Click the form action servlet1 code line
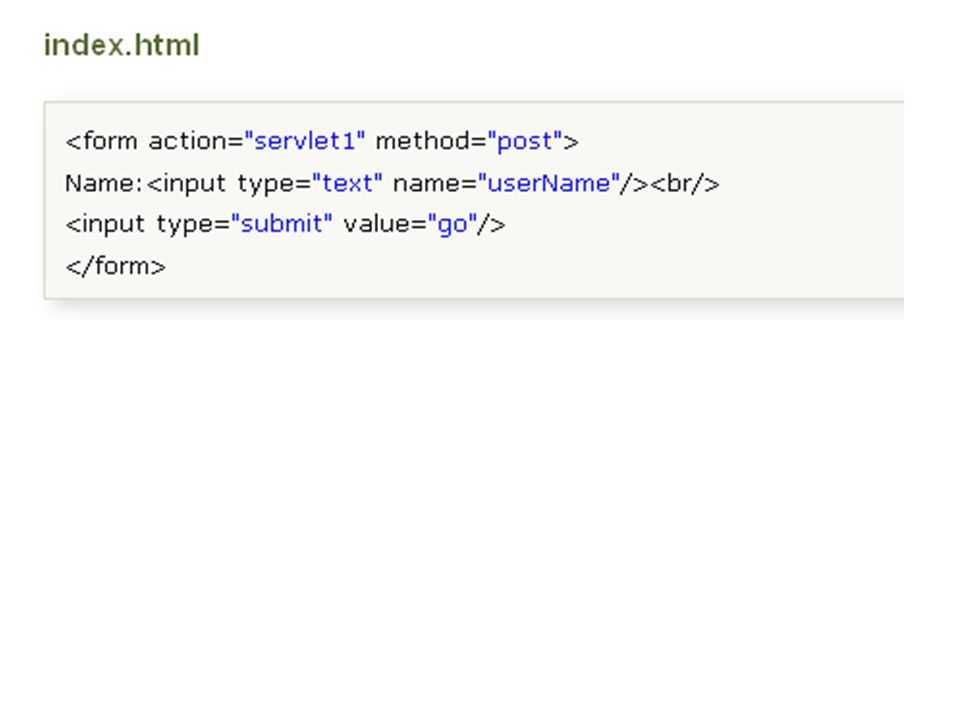The image size is (960, 720). tap(322, 141)
